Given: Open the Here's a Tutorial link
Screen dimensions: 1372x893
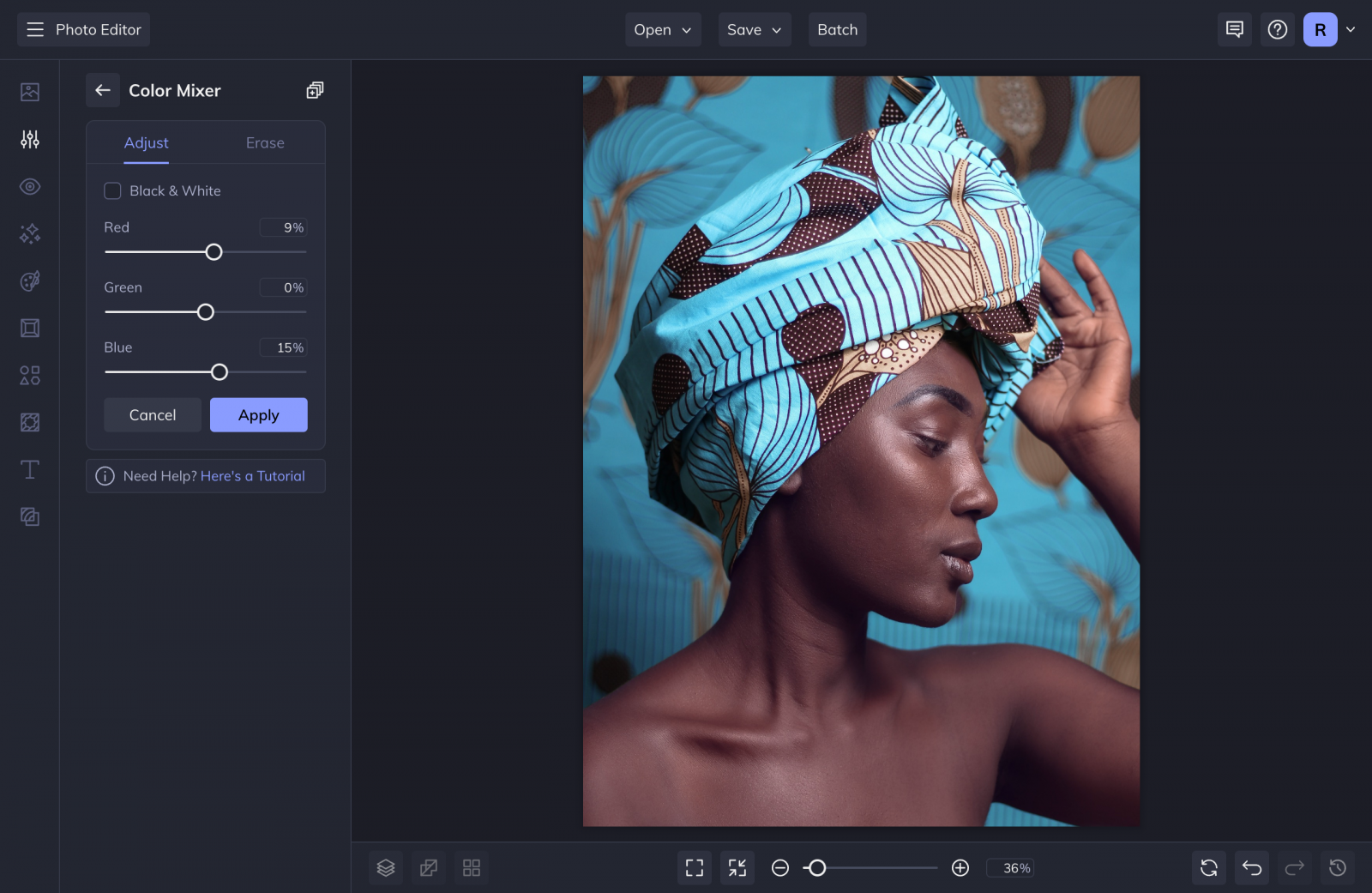Looking at the screenshot, I should click(x=253, y=475).
